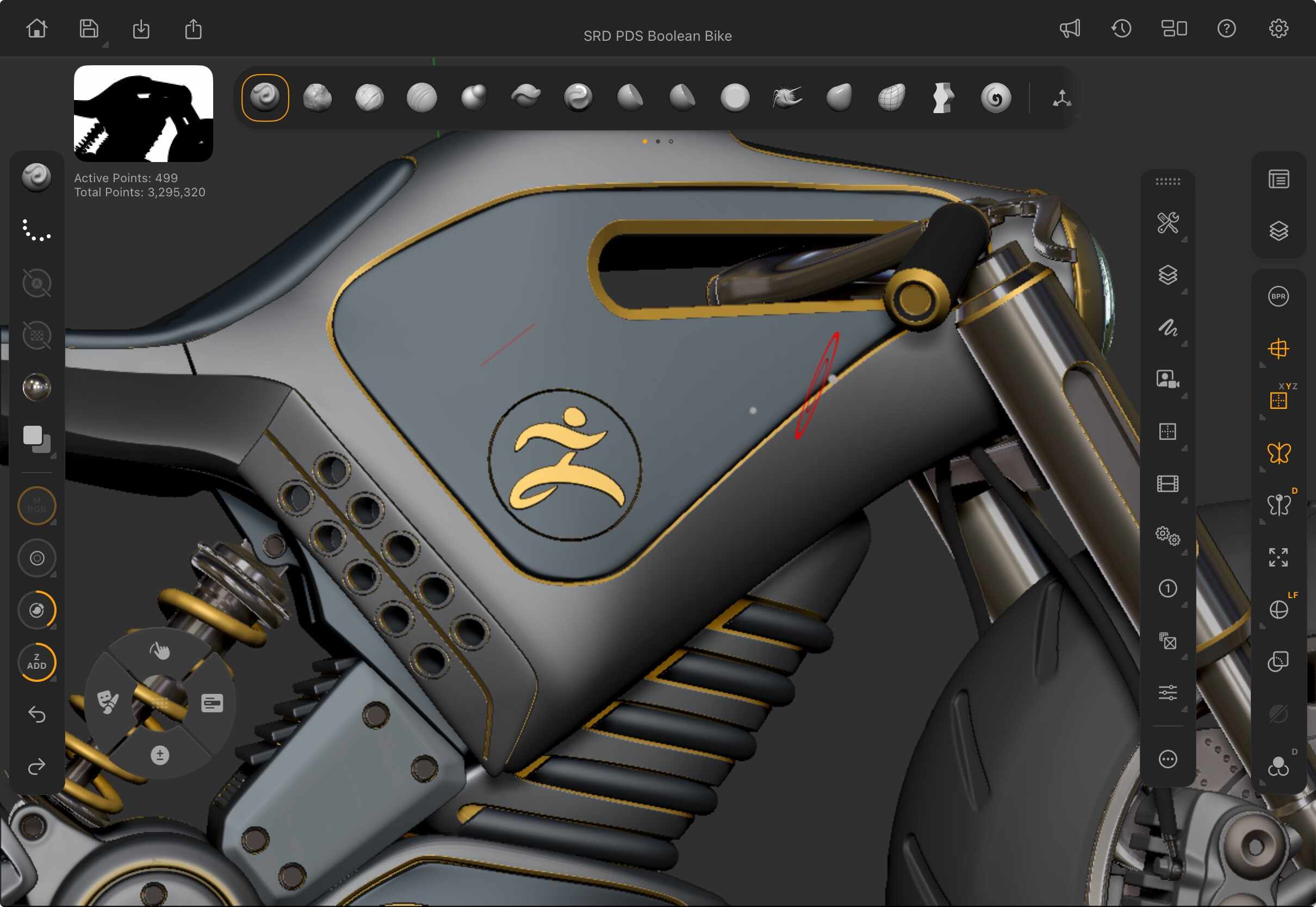Click the BPR render button
This screenshot has width=1316, height=907.
click(1278, 296)
